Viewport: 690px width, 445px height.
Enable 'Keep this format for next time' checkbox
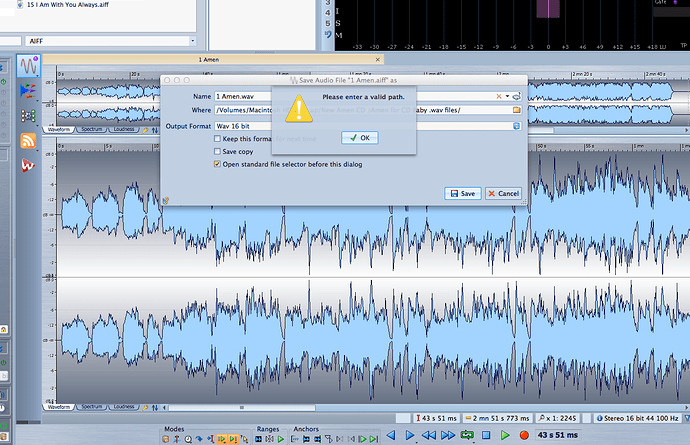click(x=217, y=139)
